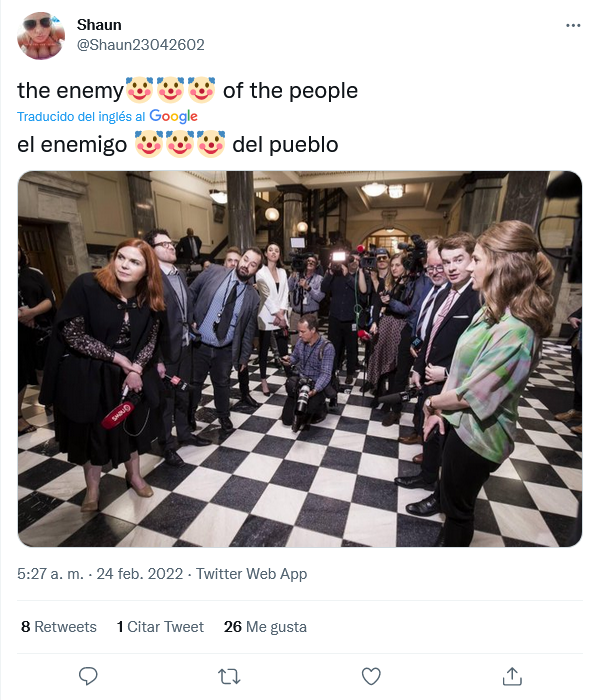Open the @Shaun23042602 handle link

141,45
